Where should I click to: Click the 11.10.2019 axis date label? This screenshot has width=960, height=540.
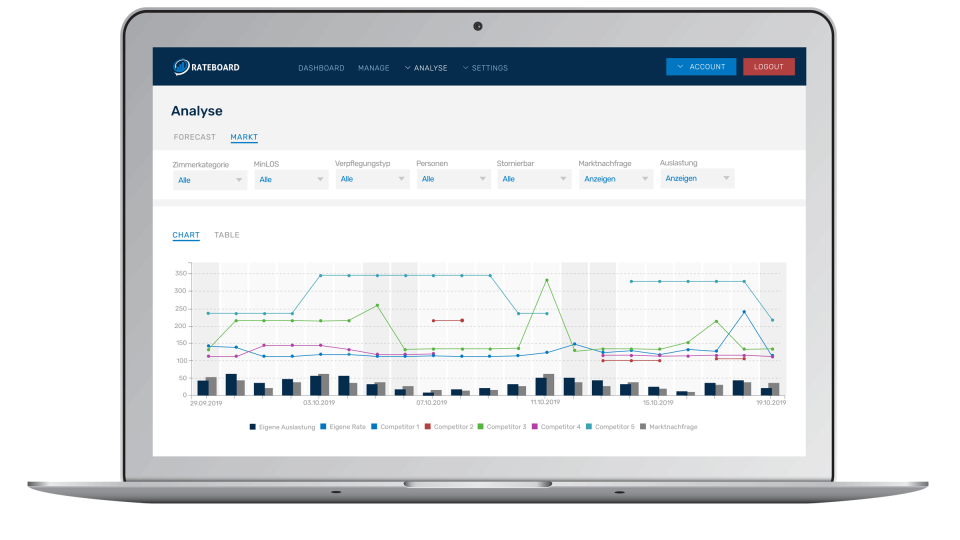pyautogui.click(x=545, y=402)
